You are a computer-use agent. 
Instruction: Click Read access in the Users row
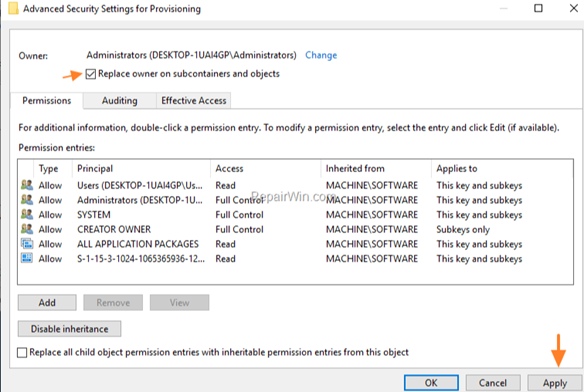click(225, 185)
